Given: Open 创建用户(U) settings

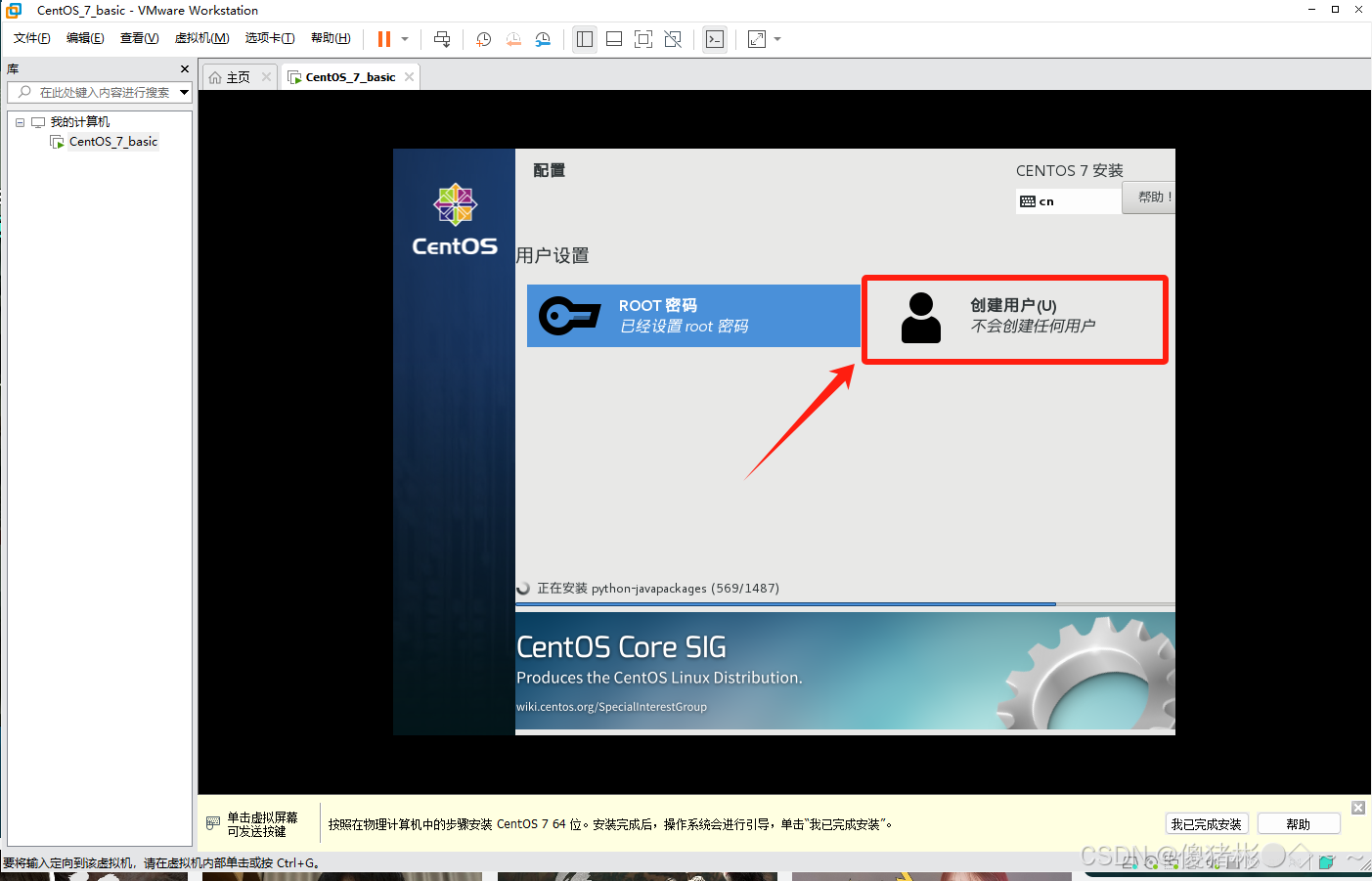Looking at the screenshot, I should coord(1015,319).
